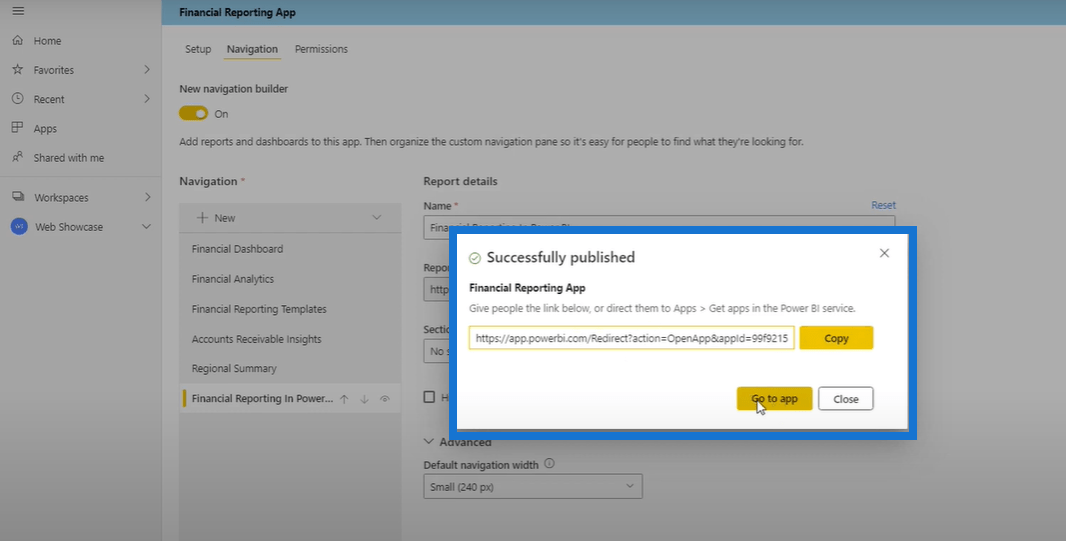Move Financial Reporting In Power item down
Image resolution: width=1066 pixels, height=541 pixels.
[x=364, y=400]
